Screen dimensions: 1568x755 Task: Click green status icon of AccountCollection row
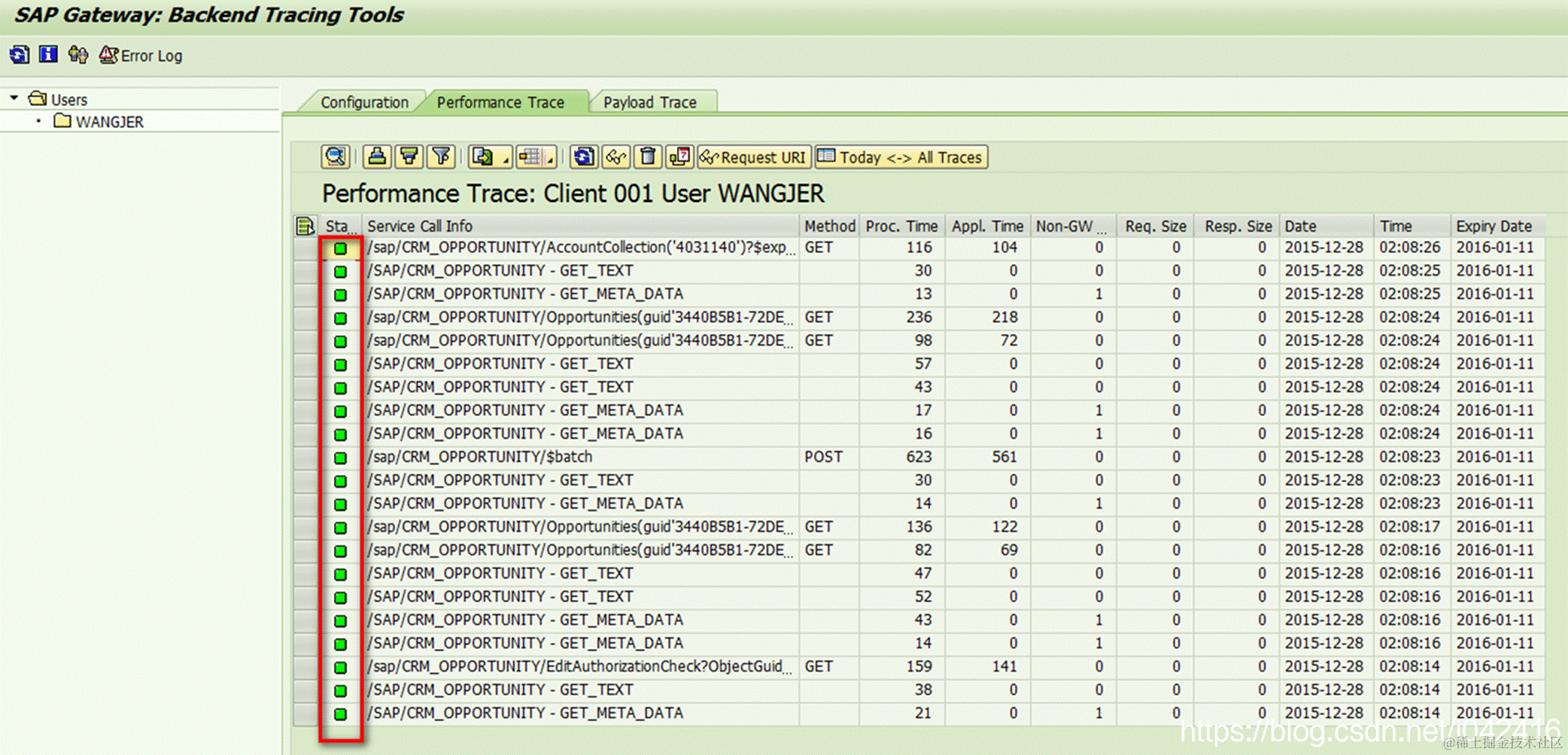341,248
